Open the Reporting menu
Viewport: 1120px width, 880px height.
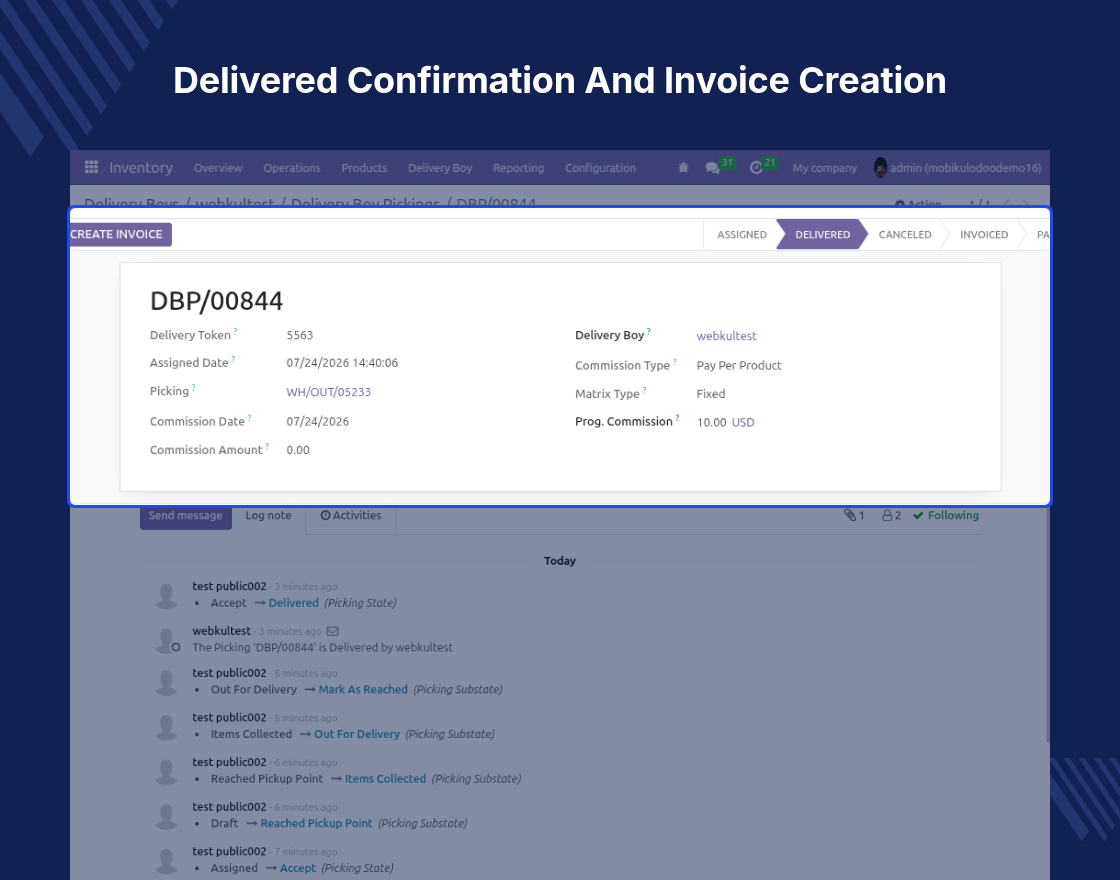(x=519, y=168)
